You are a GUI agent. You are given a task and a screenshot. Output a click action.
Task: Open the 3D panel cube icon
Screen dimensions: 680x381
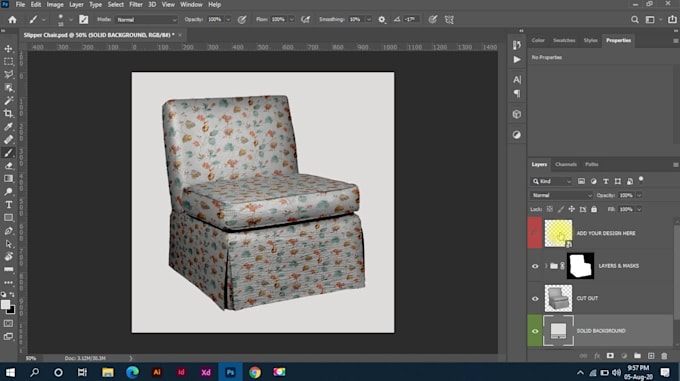coord(517,114)
